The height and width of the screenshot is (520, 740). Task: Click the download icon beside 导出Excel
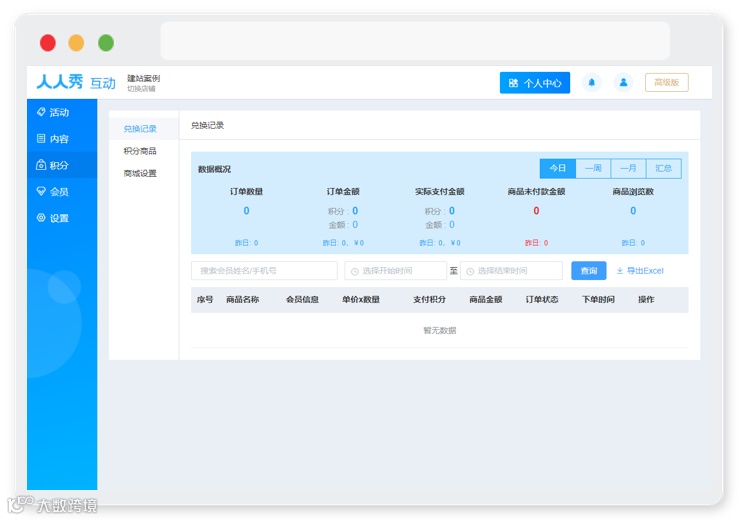coord(620,271)
